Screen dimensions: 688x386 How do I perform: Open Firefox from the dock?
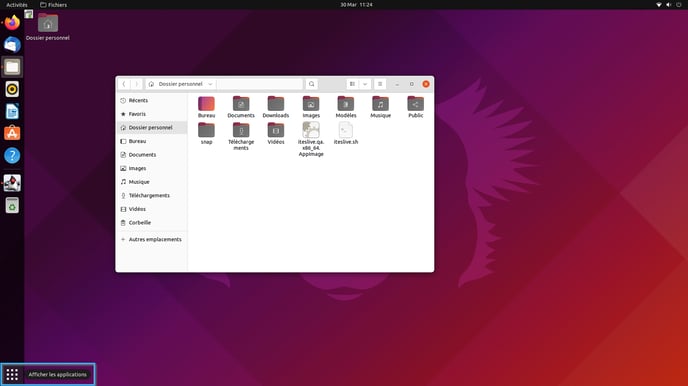(x=12, y=22)
